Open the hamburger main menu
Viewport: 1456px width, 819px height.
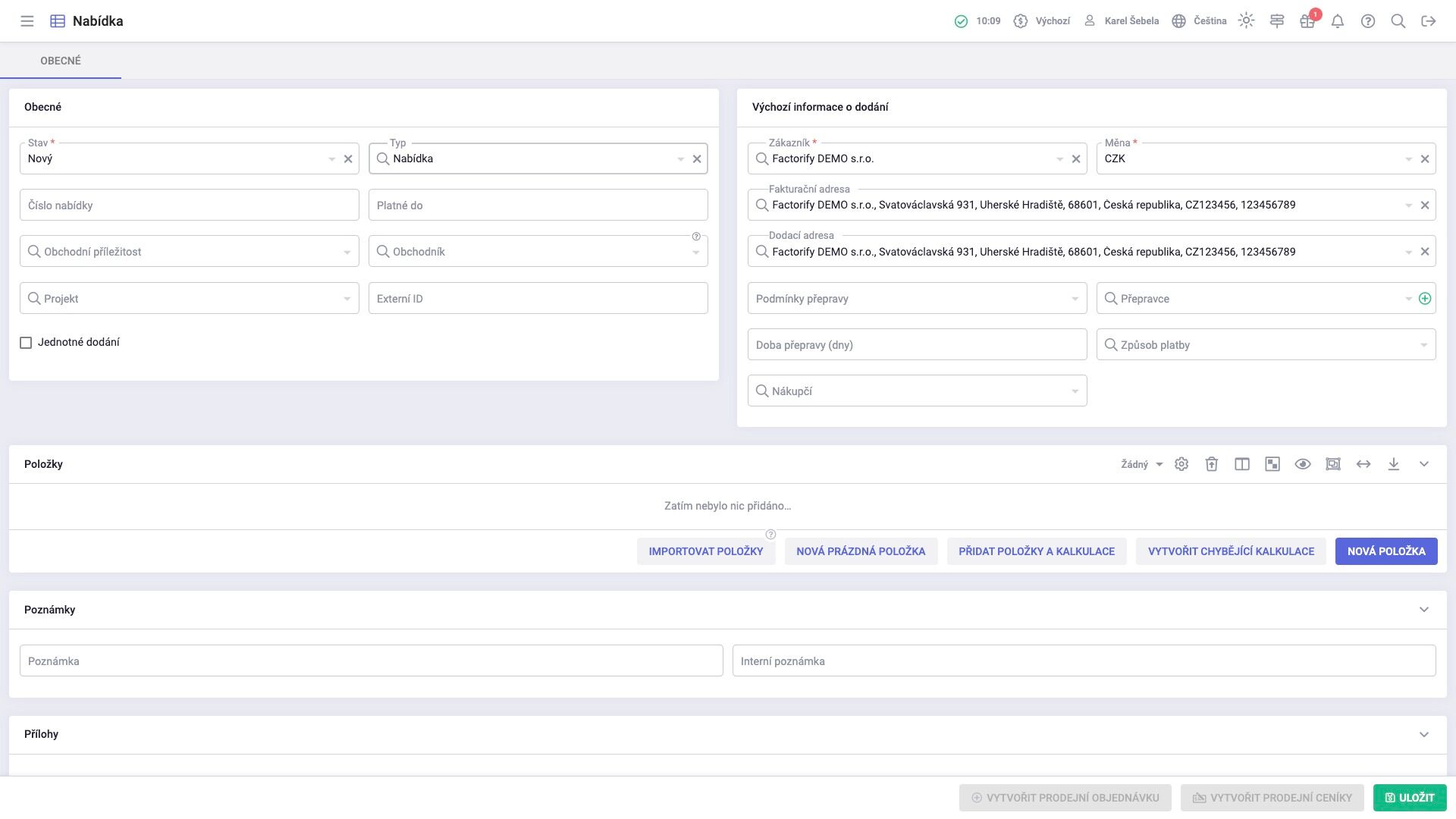coord(27,21)
